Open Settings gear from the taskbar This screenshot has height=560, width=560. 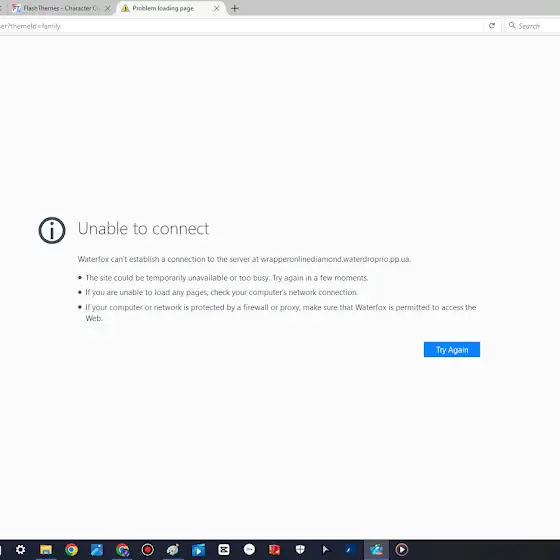pos(20,550)
